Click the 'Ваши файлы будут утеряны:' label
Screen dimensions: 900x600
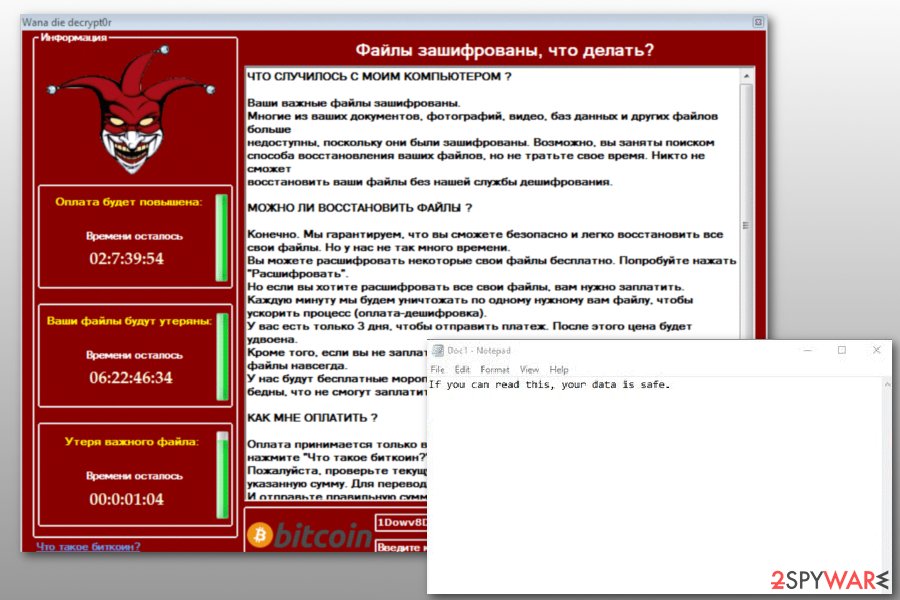[x=129, y=320]
